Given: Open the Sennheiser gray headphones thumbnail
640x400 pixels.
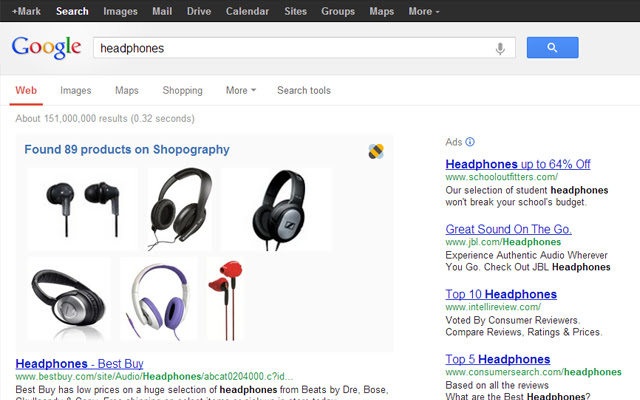Looking at the screenshot, I should click(277, 209).
